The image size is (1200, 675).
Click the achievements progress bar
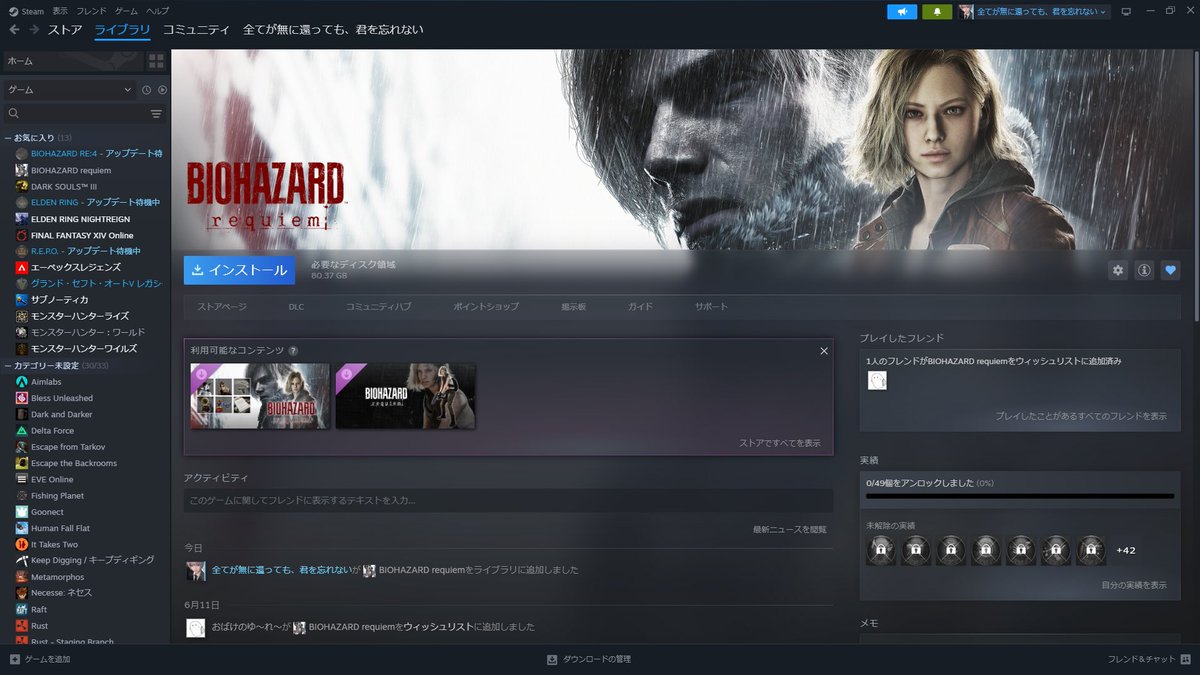[1020, 496]
